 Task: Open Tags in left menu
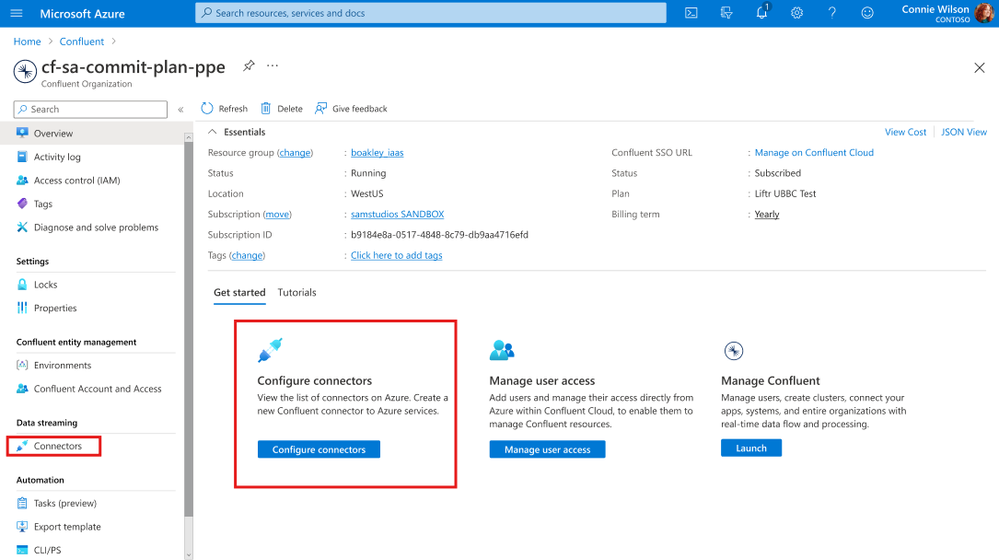(x=43, y=204)
